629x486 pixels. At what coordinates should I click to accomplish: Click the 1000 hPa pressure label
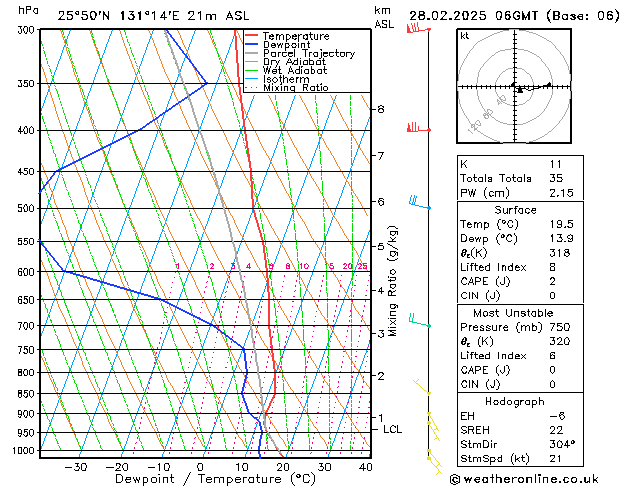[x=26, y=451]
